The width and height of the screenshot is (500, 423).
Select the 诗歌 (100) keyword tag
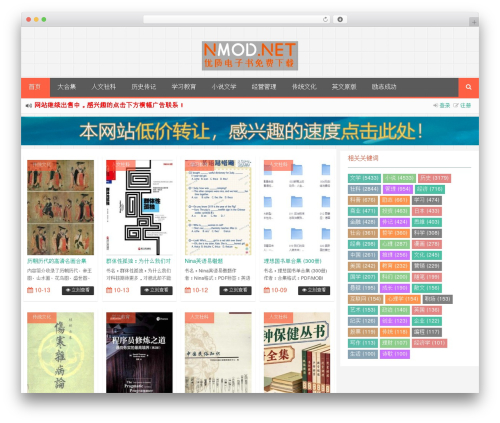click(x=395, y=354)
